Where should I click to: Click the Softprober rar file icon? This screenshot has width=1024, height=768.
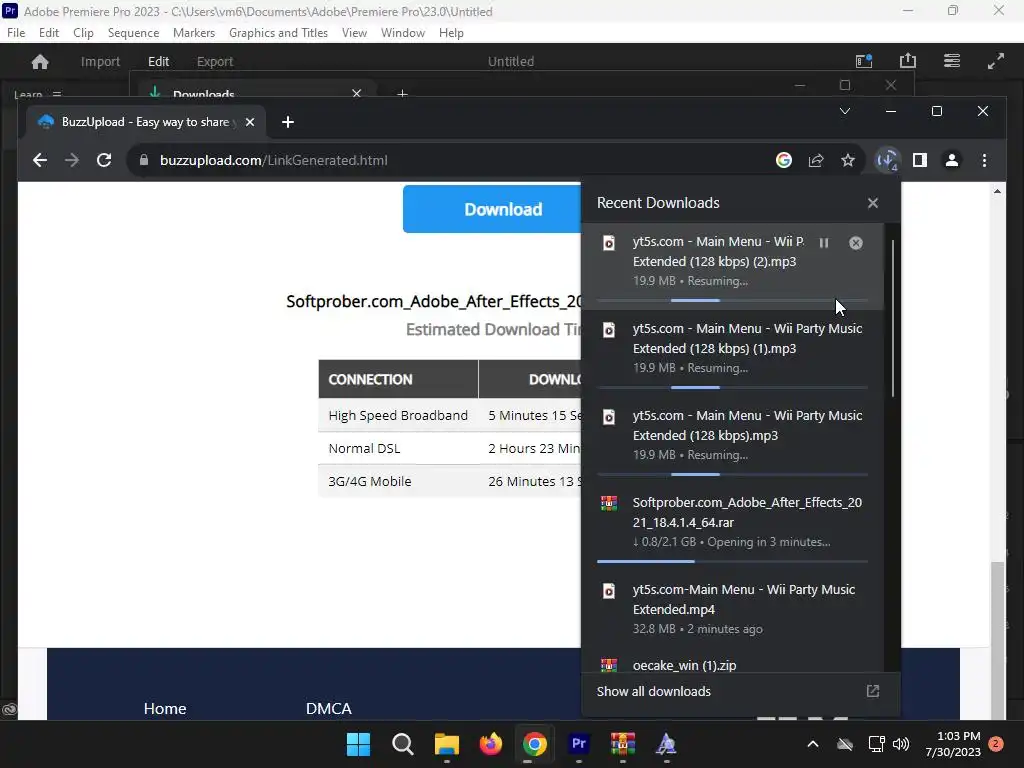[x=609, y=504]
